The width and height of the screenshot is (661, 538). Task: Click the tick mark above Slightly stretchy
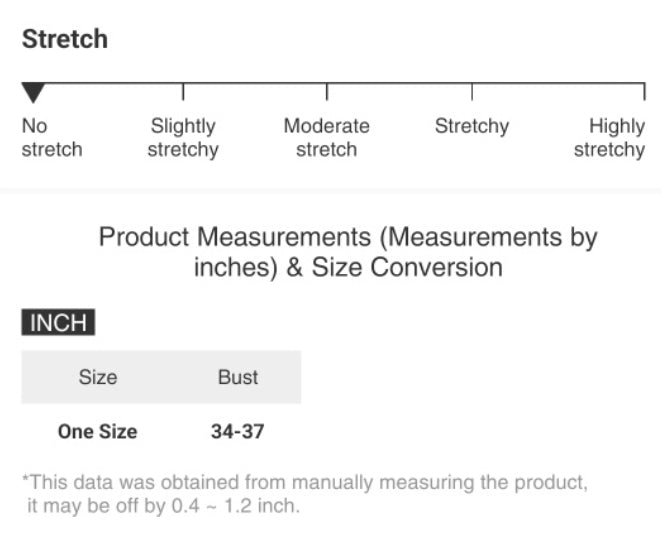183,92
